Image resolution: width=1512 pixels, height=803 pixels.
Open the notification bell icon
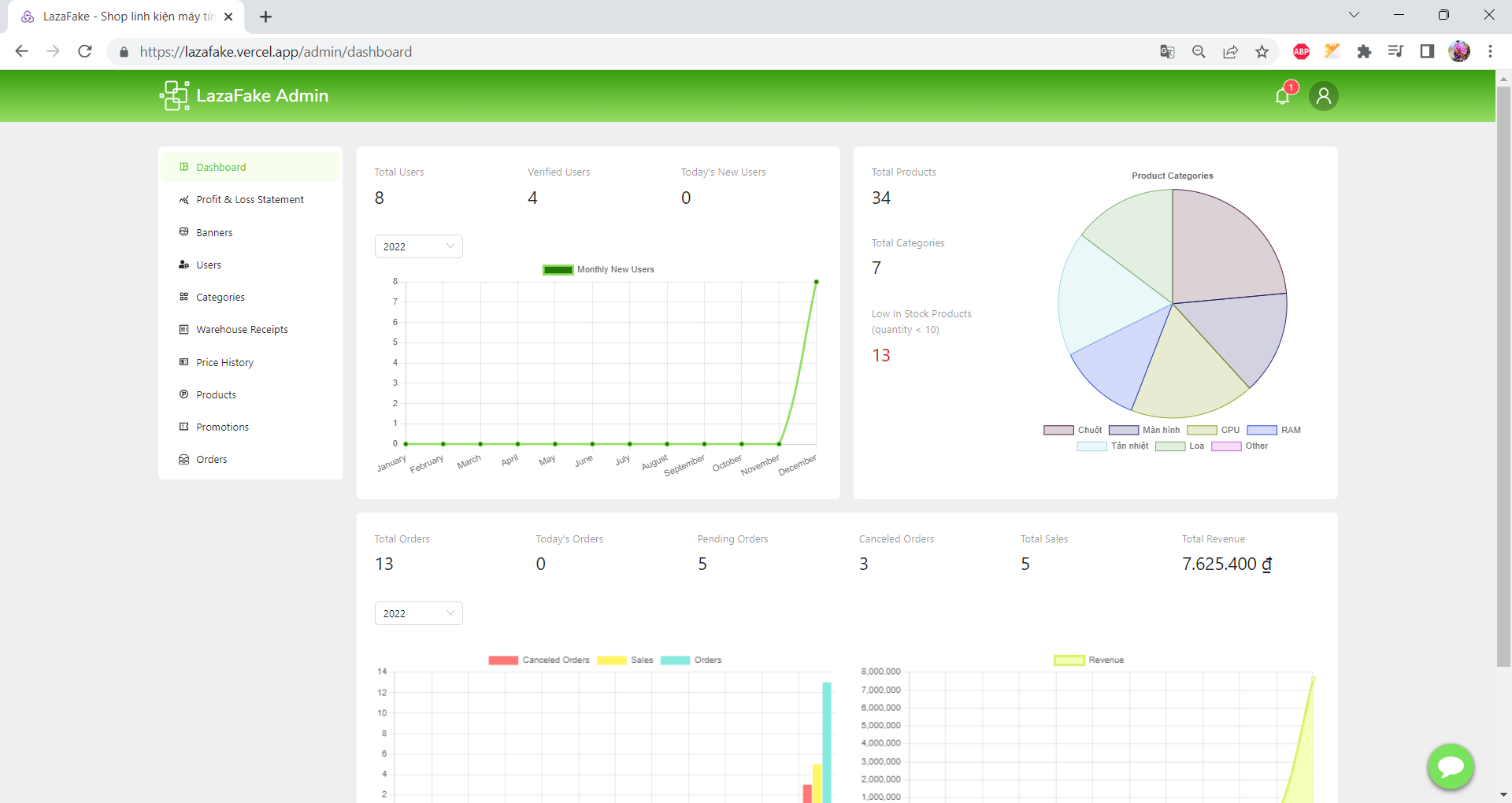point(1282,96)
